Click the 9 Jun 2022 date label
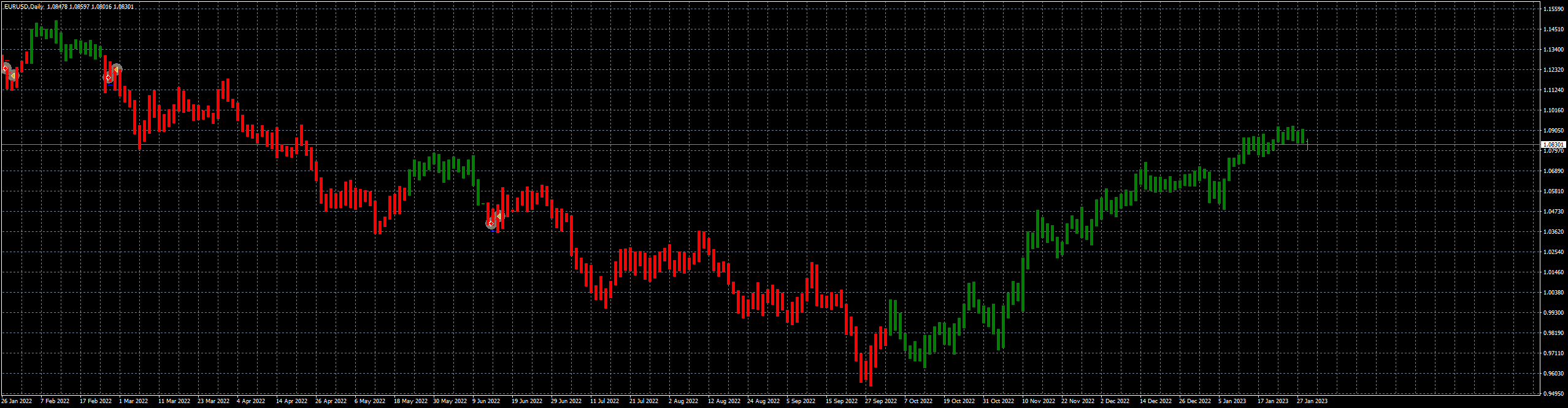 (486, 401)
